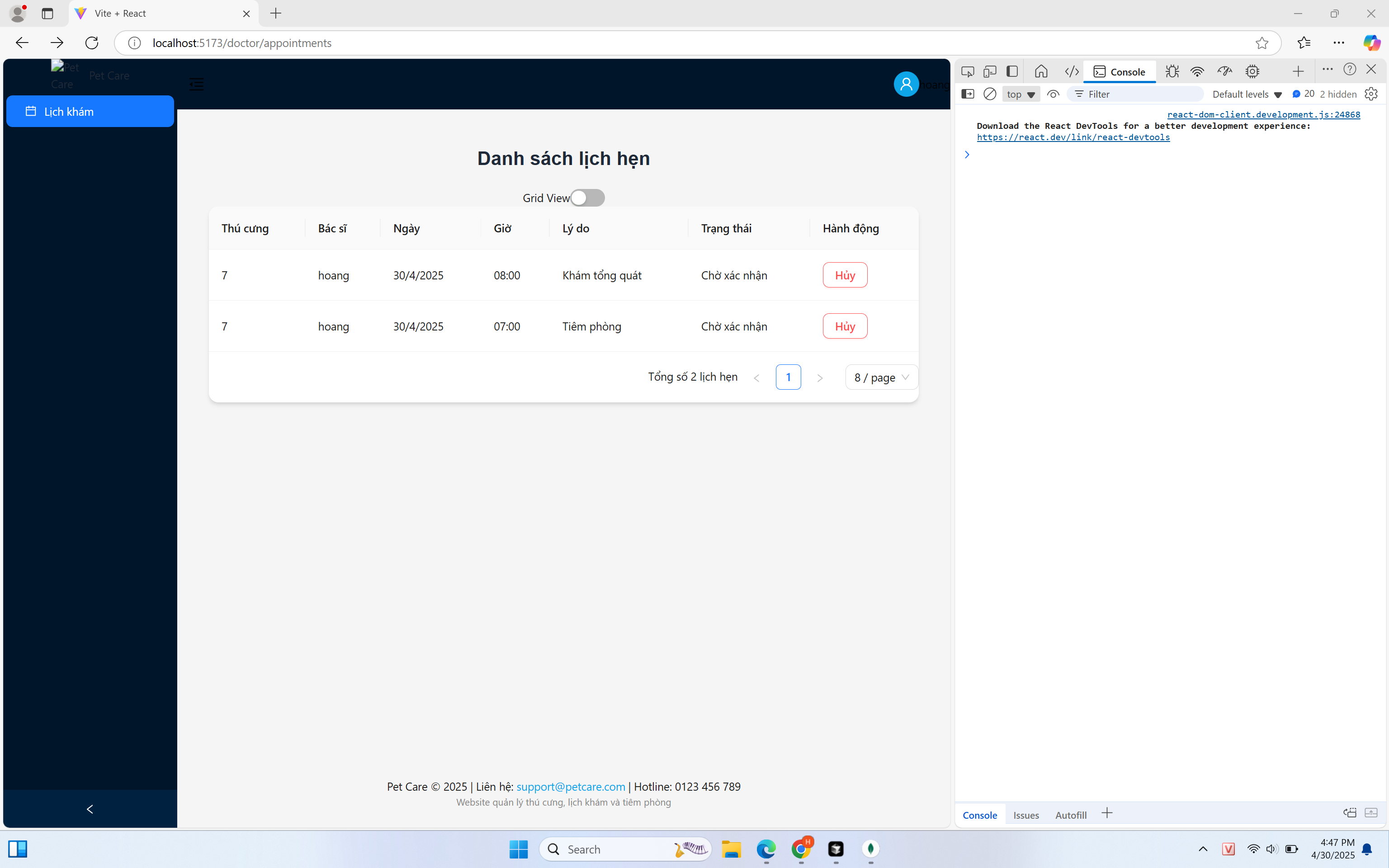Open the user avatar in the header

tap(906, 85)
